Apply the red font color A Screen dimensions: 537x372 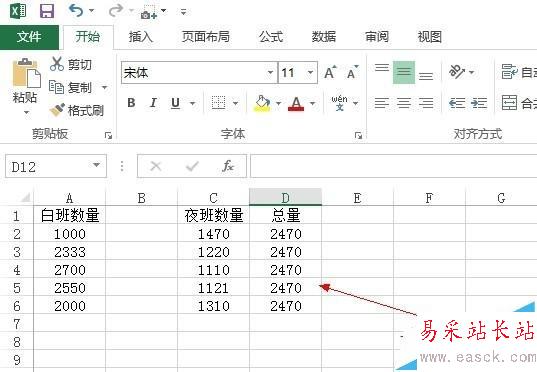[296, 103]
